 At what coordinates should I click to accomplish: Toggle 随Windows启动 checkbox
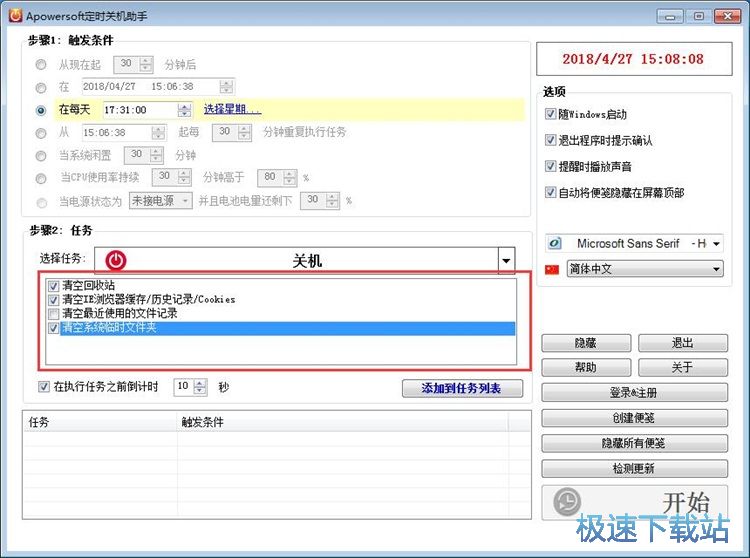coord(550,114)
